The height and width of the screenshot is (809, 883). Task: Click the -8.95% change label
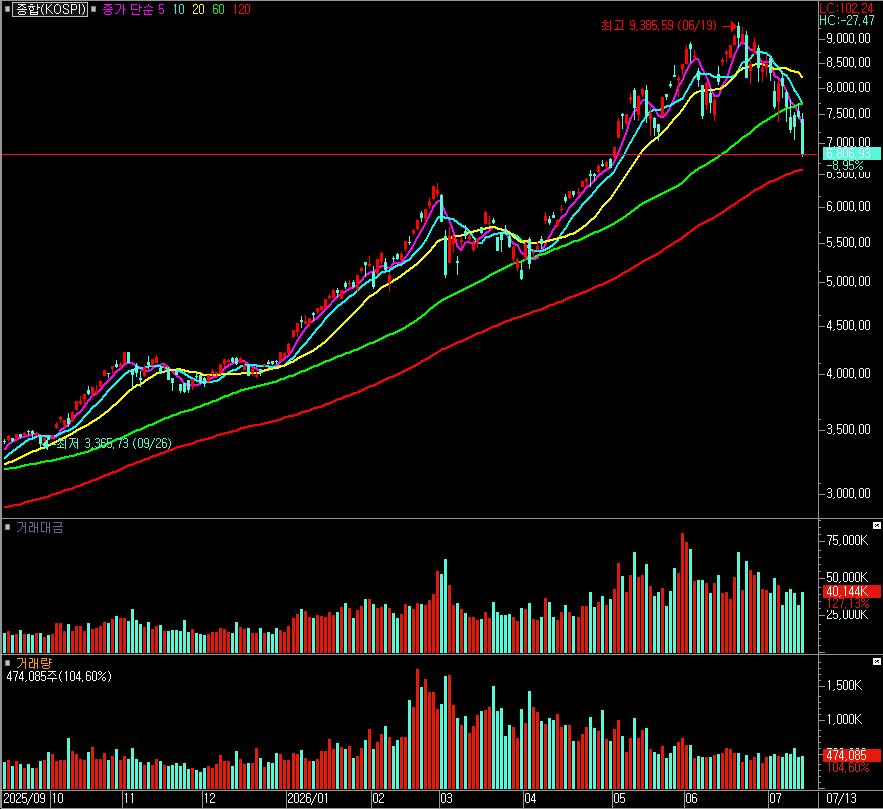click(x=844, y=166)
